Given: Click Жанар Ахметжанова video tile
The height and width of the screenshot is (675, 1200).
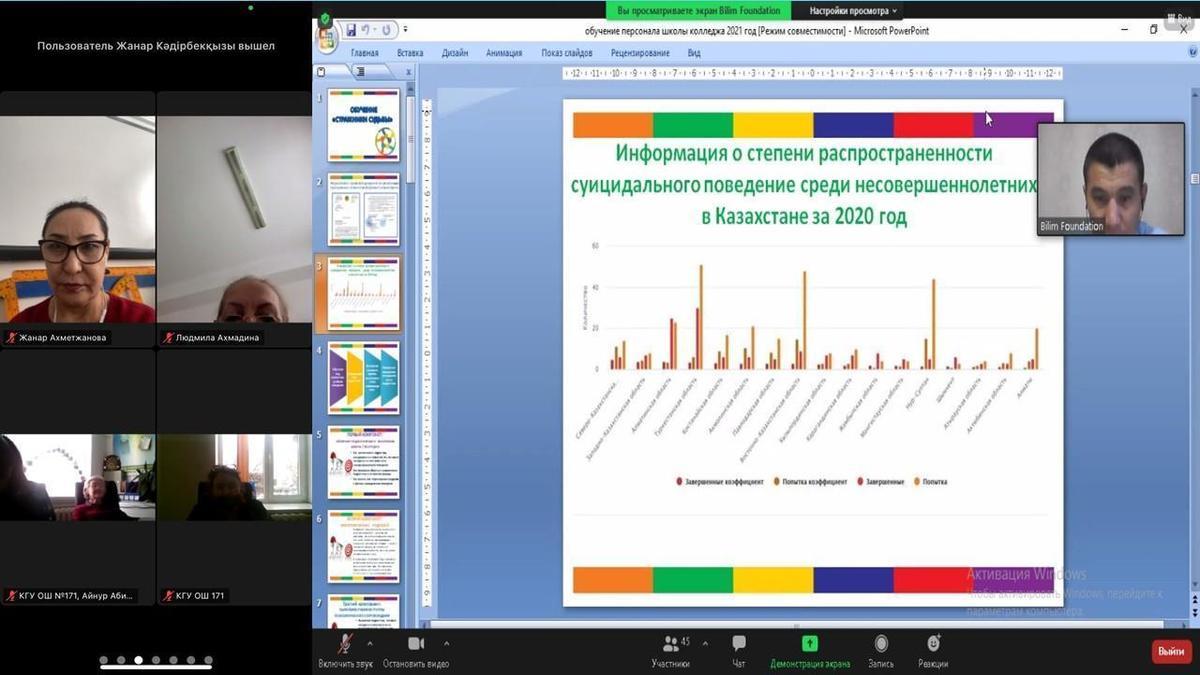Looking at the screenshot, I should [78, 220].
